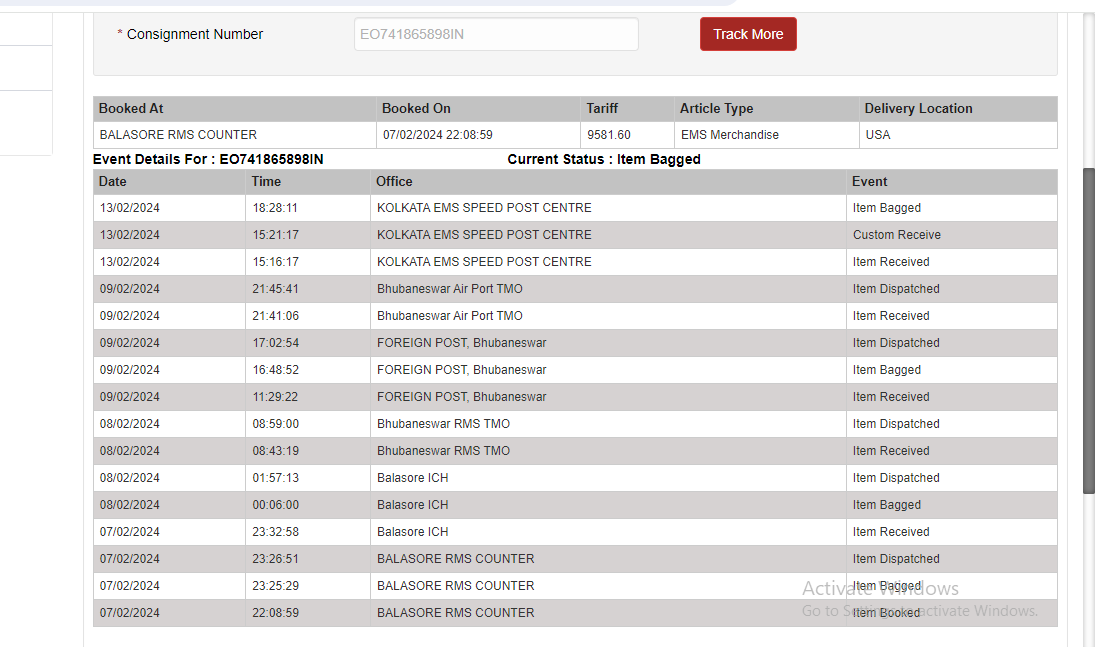Focus the Consignment Number input field
This screenshot has width=1095, height=647.
[x=496, y=34]
